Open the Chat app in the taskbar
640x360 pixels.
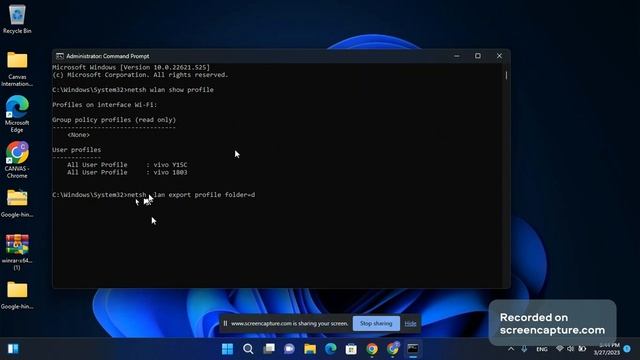pos(289,349)
